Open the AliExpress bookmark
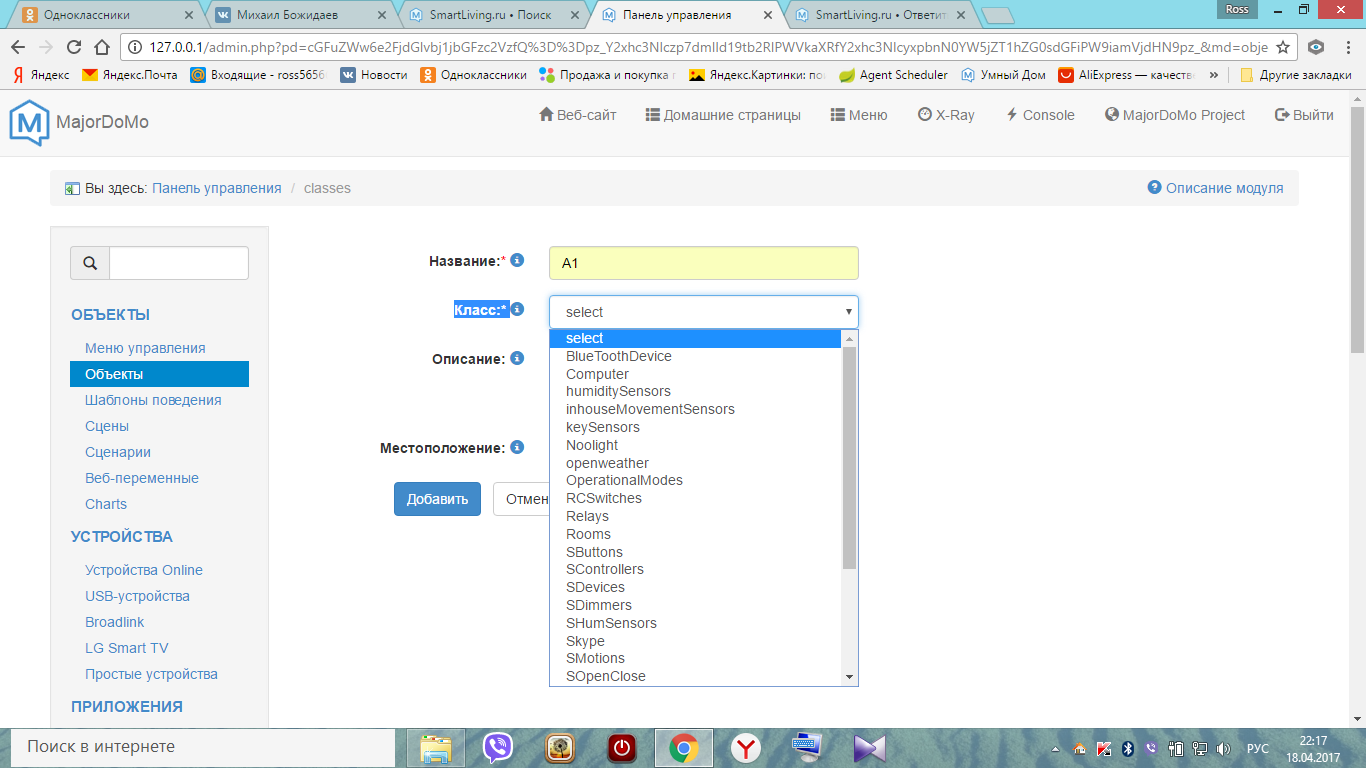 tap(1127, 75)
